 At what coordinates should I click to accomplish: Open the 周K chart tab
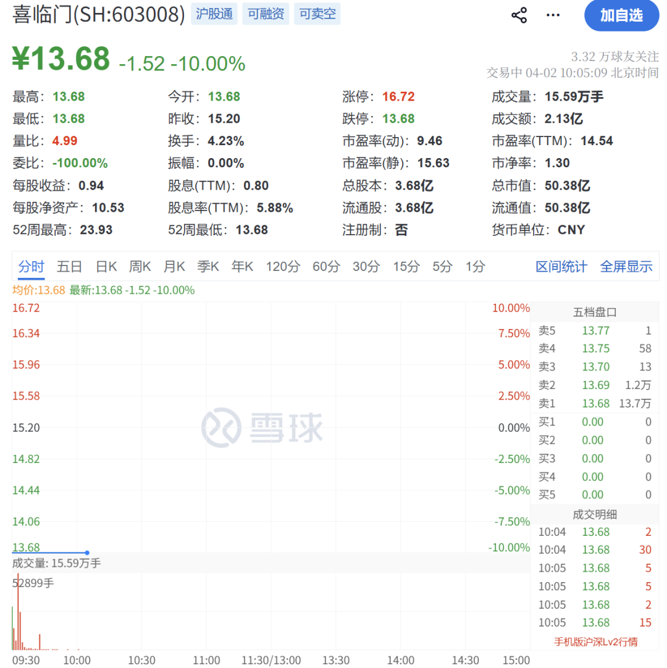(140, 266)
